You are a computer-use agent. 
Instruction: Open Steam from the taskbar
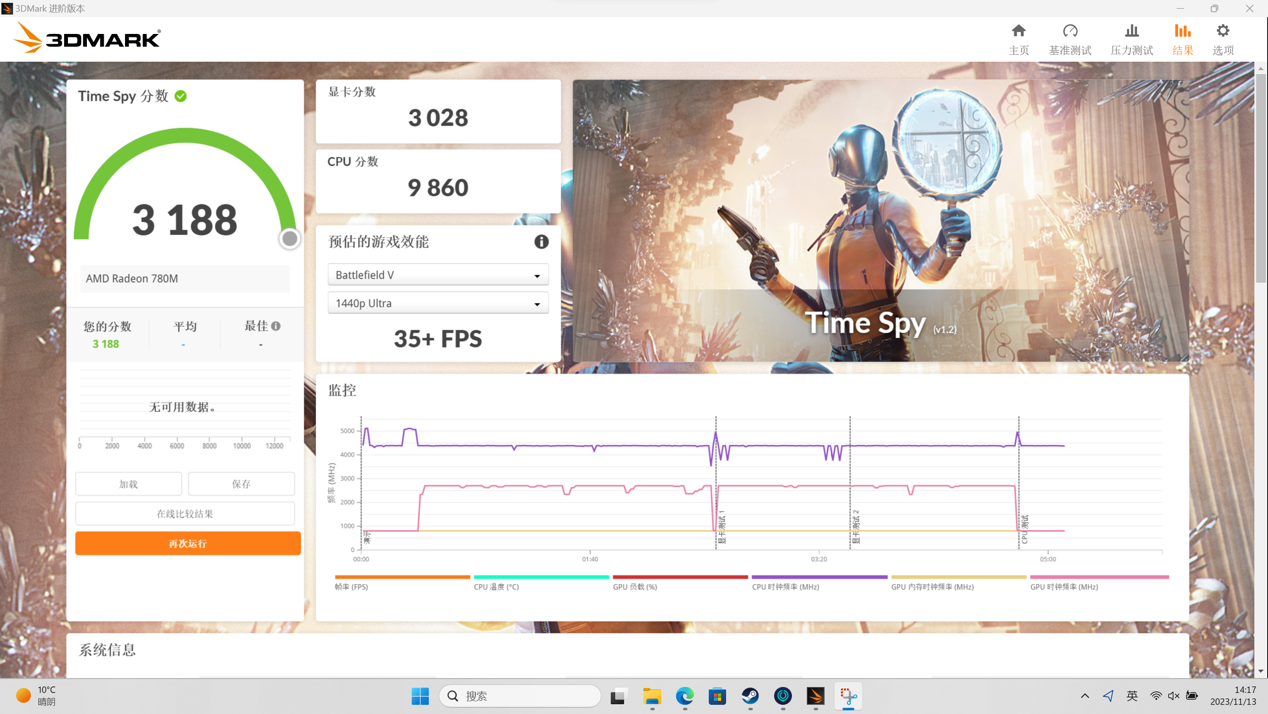750,696
